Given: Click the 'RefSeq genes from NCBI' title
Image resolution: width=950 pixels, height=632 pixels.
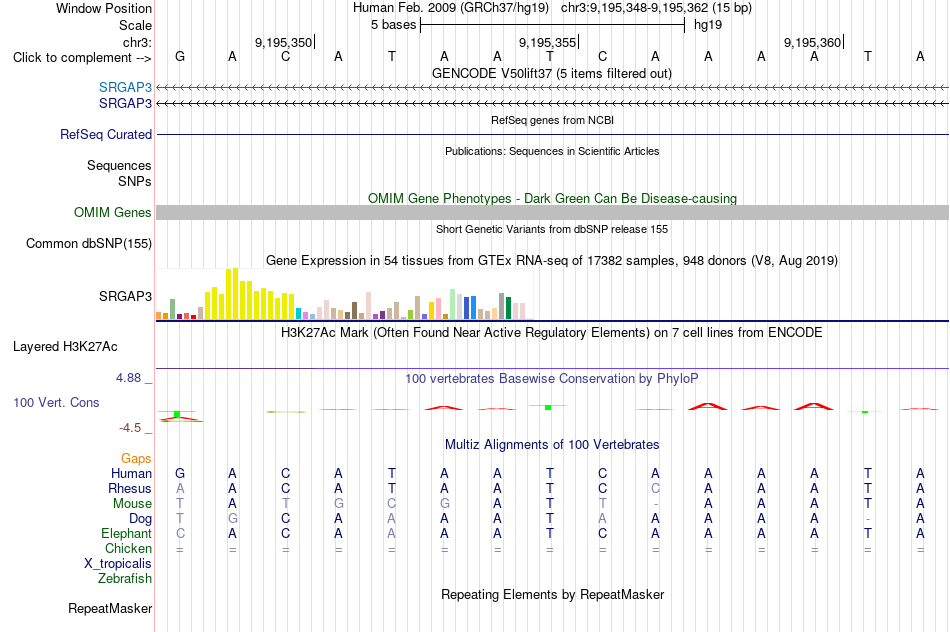Looking at the screenshot, I should point(553,120).
